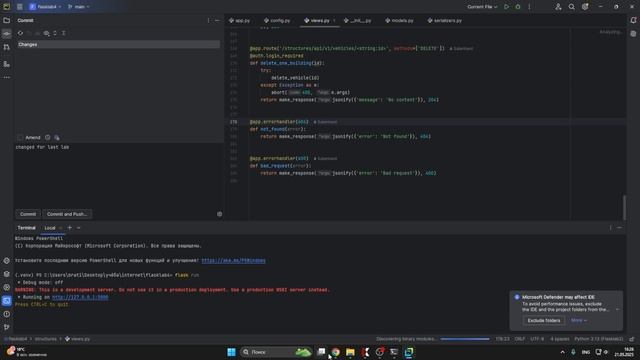Screen dimensions: 640x360
Task: Open Search Everywhere magnifier
Action: 571,7
